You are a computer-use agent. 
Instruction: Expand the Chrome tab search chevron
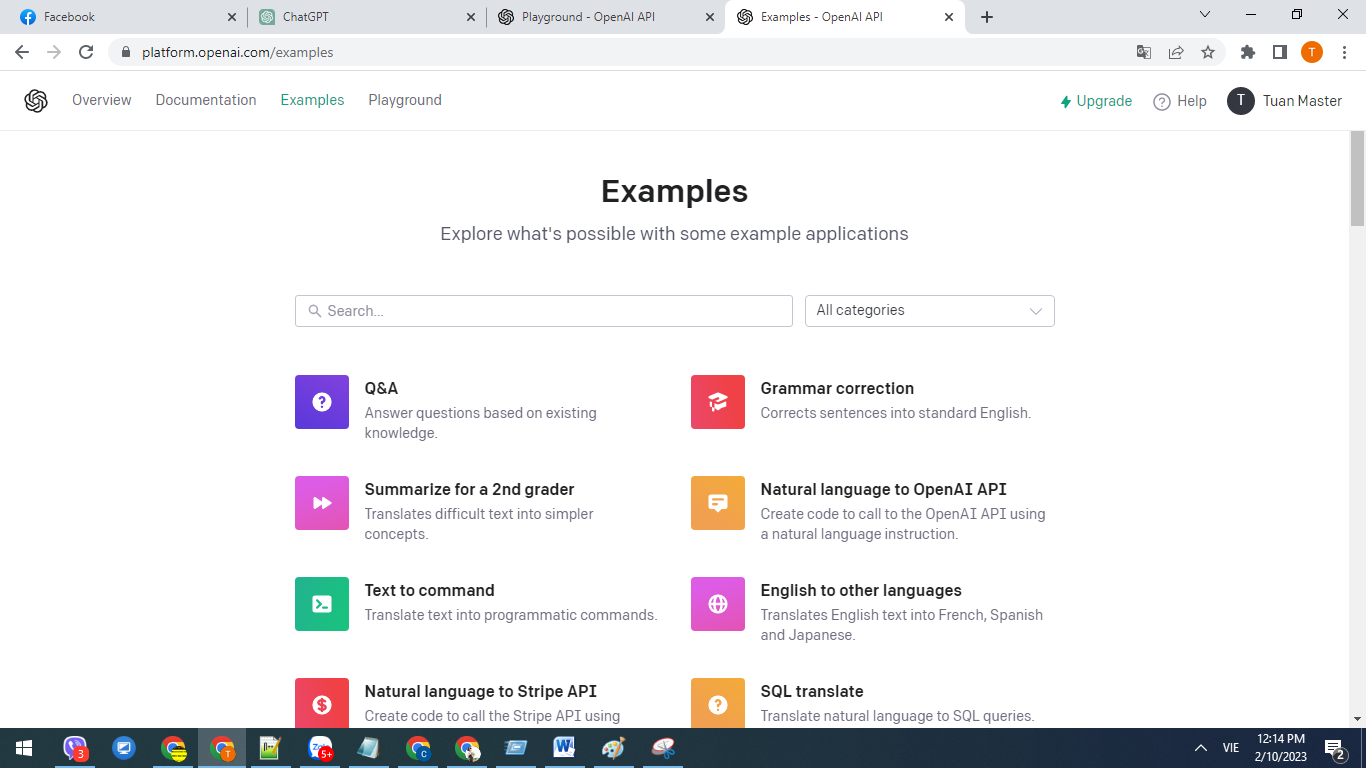click(1205, 15)
